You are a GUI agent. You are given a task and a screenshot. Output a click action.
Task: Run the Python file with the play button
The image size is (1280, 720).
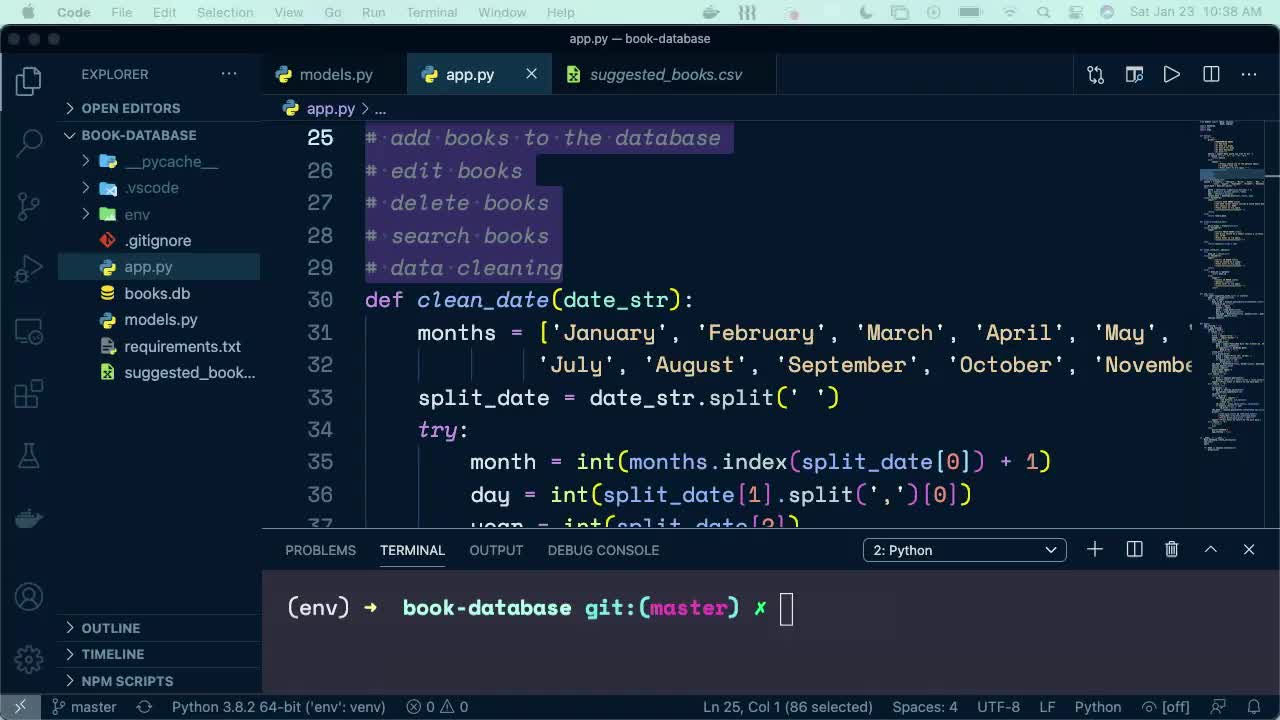click(1171, 74)
